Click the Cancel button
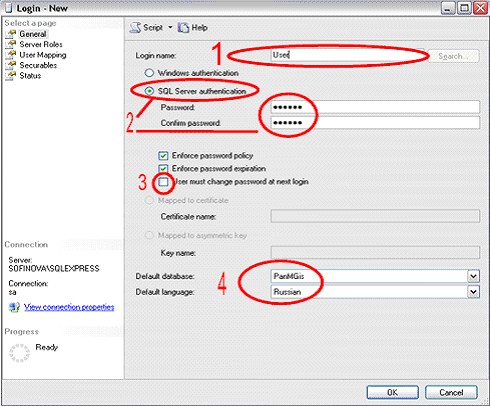490x406 pixels. click(x=451, y=392)
